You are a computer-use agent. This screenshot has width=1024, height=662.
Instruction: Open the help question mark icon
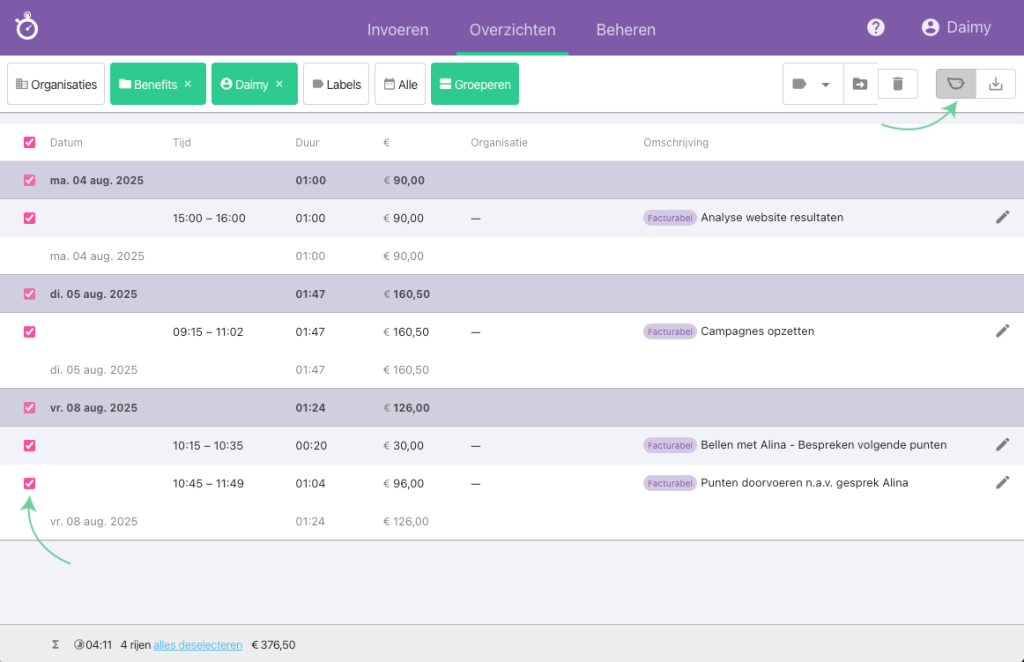[x=875, y=27]
